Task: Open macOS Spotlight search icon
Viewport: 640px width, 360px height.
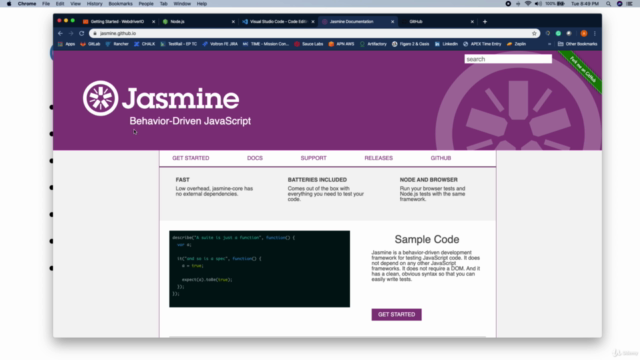Action: pos(609,4)
